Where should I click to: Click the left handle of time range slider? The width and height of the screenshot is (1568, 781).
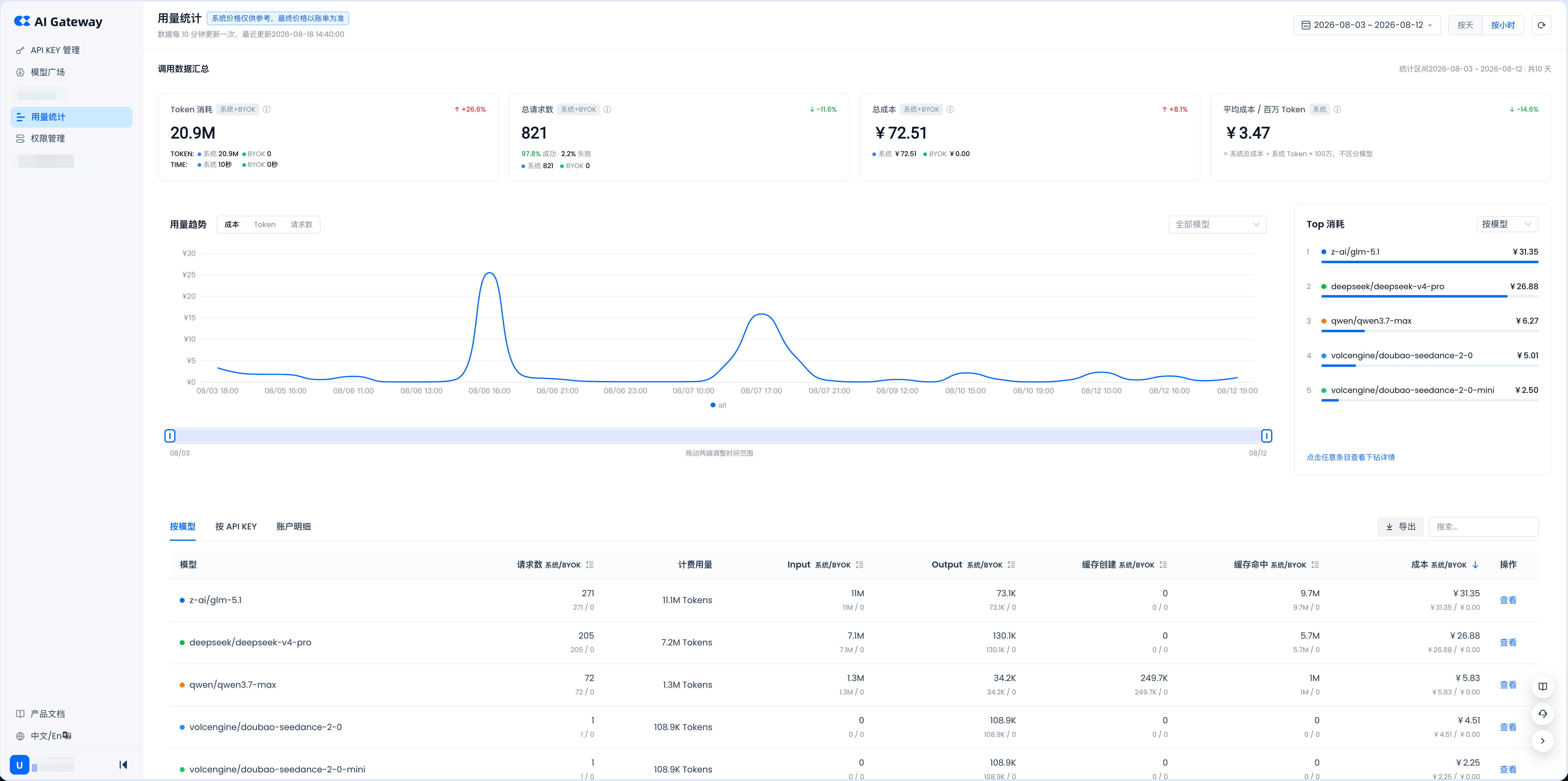pos(170,436)
